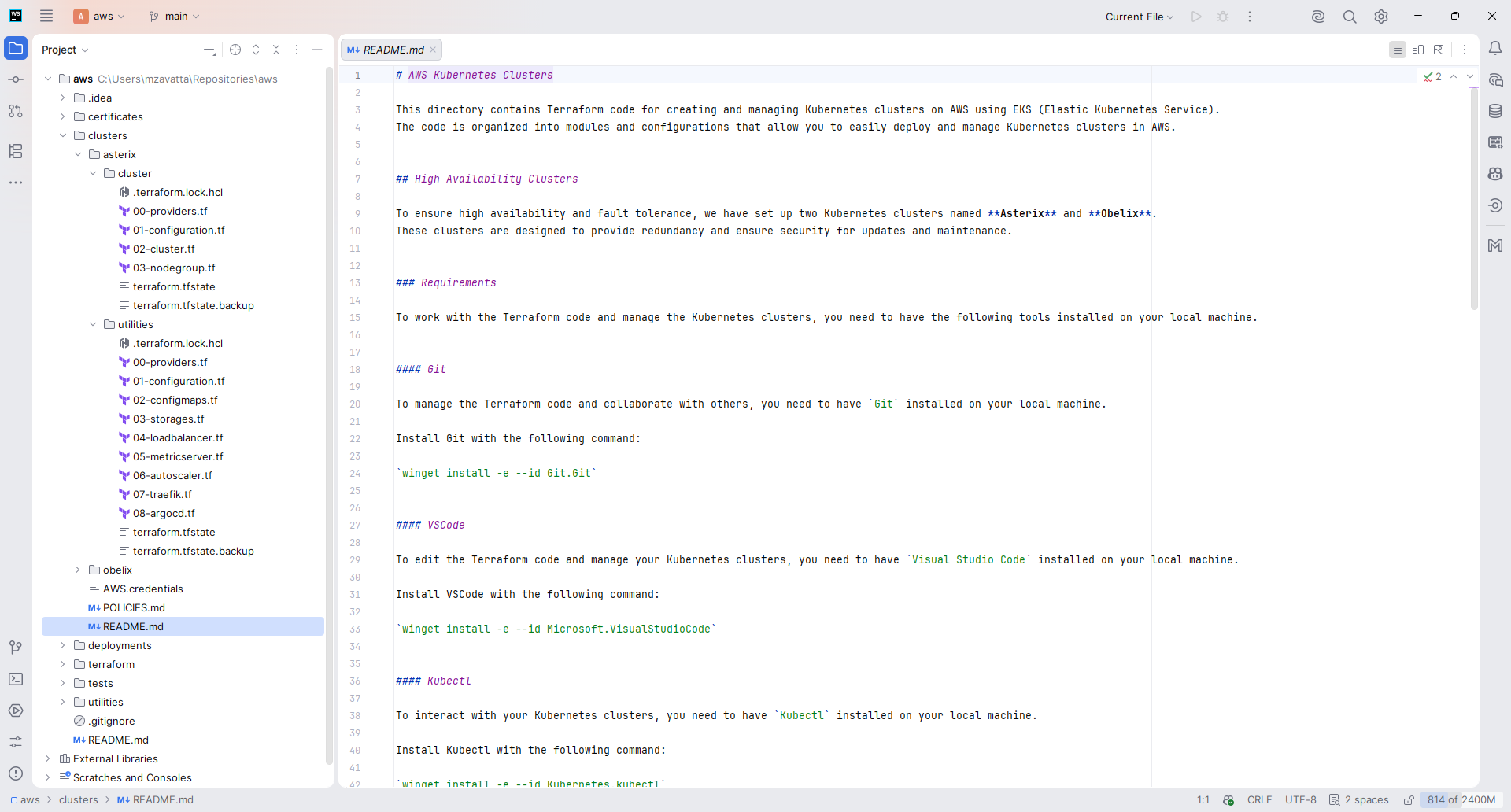This screenshot has width=1511, height=812.
Task: Switch to editor and preview mode
Action: coord(1418,50)
